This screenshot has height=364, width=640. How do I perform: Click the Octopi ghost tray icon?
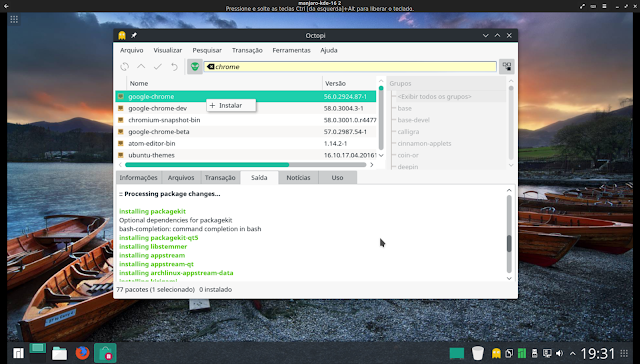pos(496,353)
